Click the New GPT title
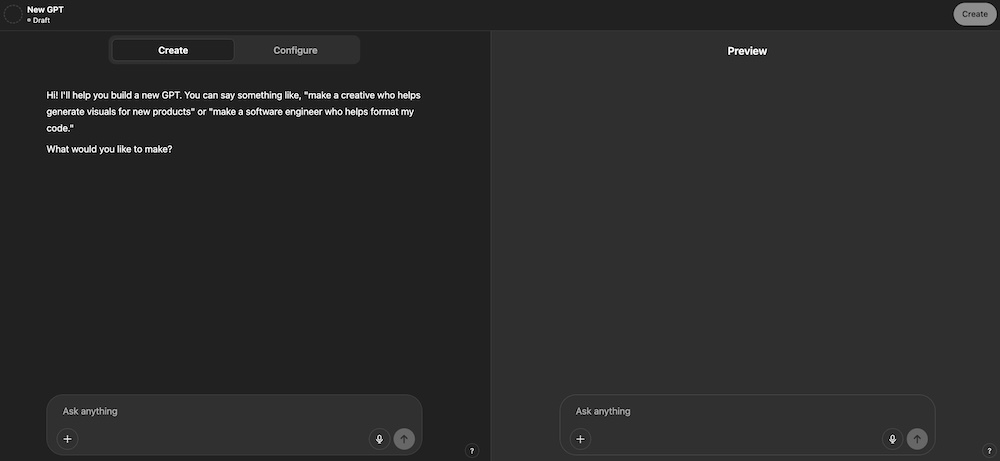Screen dimensions: 1000x461 click(45, 10)
